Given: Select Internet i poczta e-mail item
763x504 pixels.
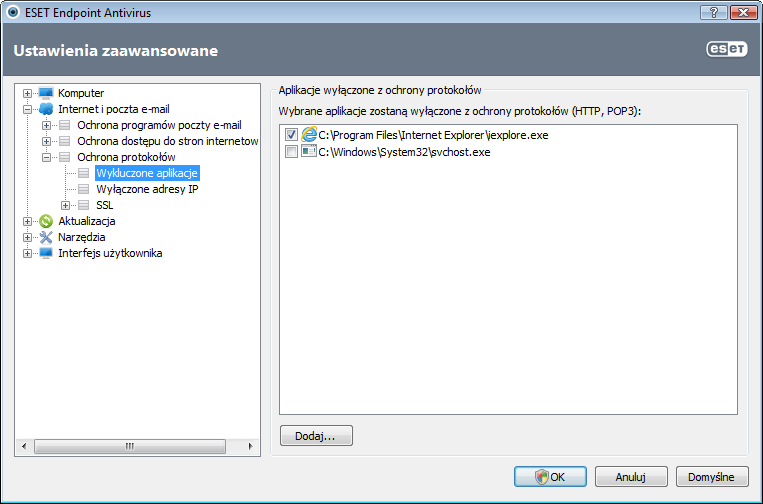Looking at the screenshot, I should (114, 109).
